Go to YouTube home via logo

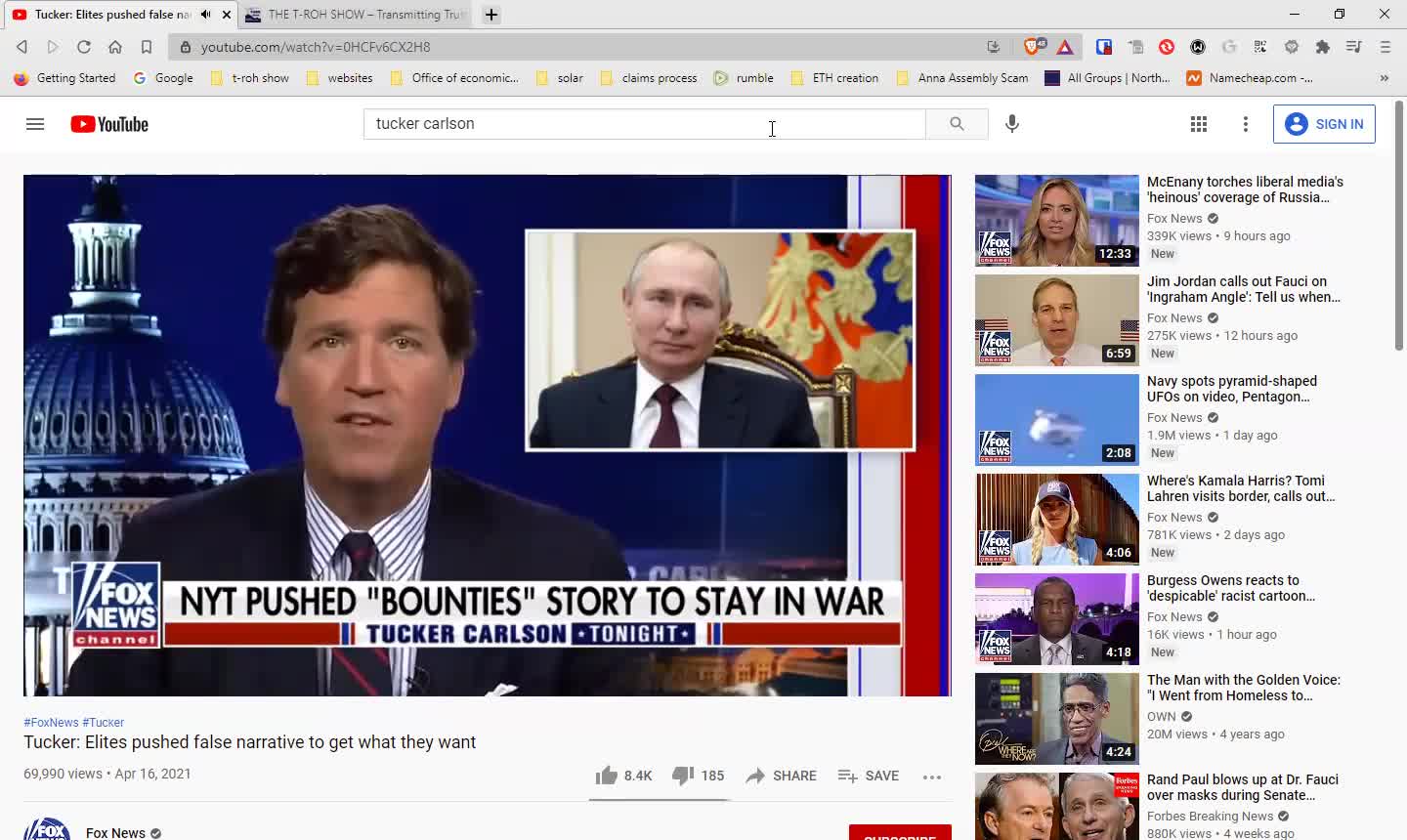coord(109,124)
